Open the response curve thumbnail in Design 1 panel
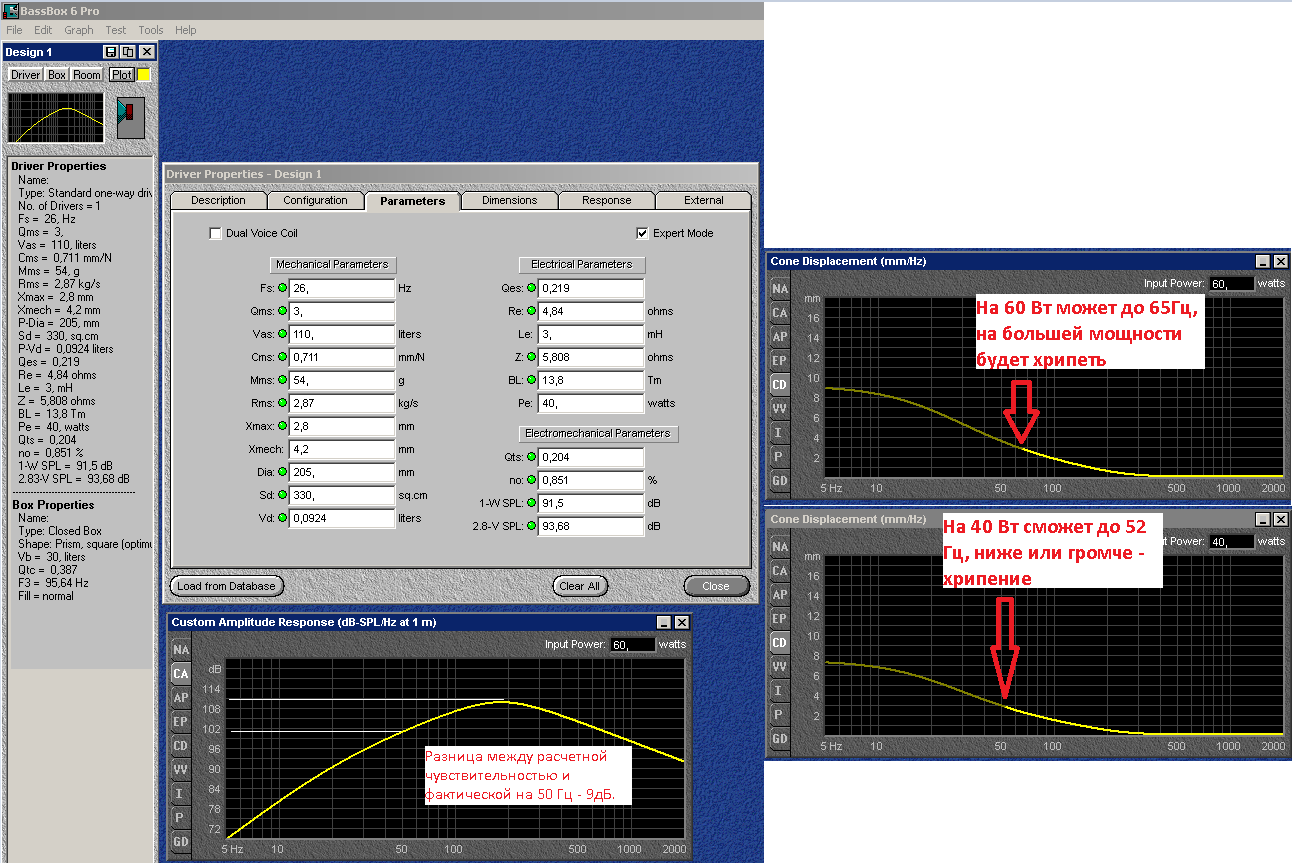The image size is (1292, 863). pyautogui.click(x=56, y=117)
